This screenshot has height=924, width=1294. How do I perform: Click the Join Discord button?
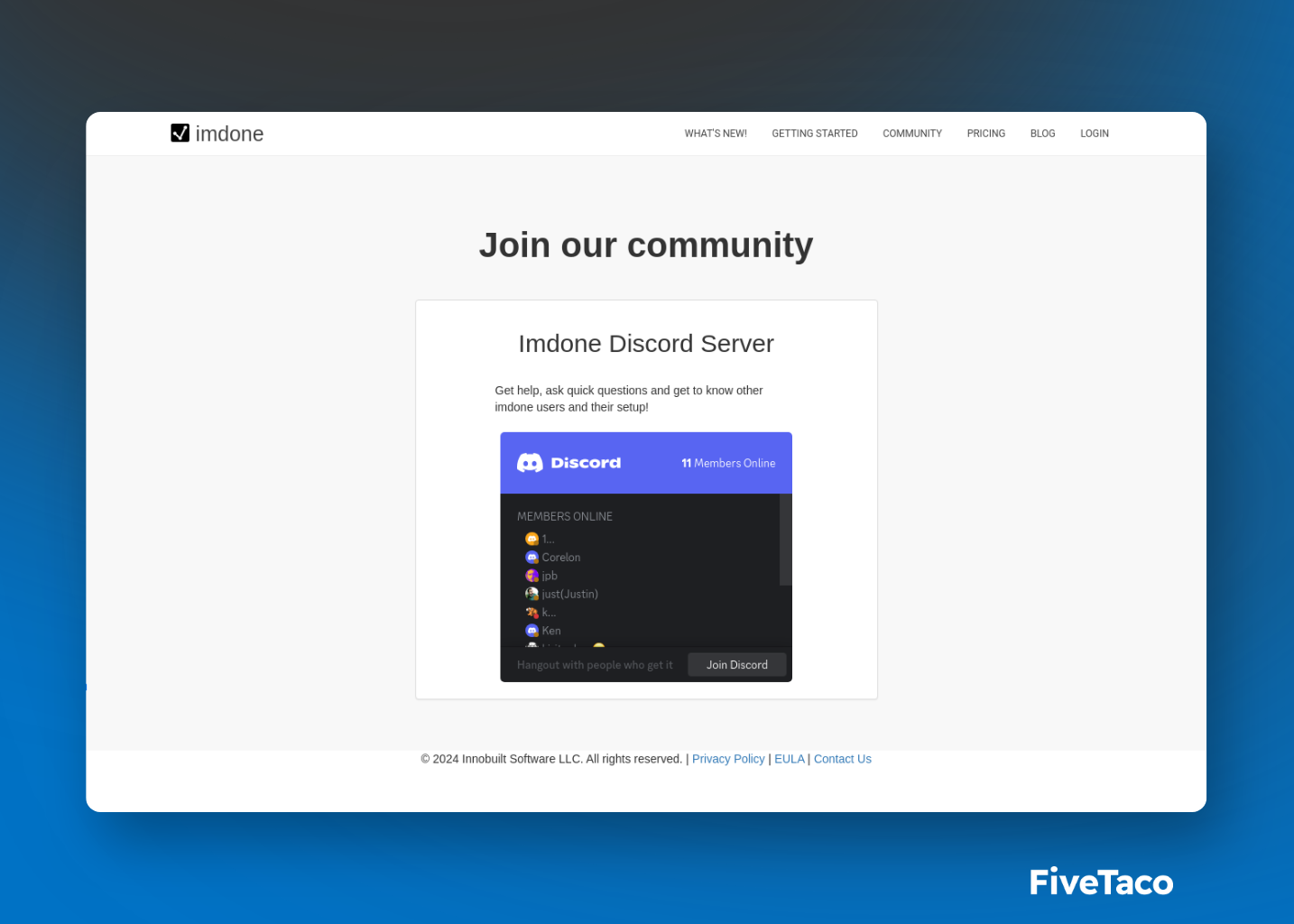click(x=737, y=665)
